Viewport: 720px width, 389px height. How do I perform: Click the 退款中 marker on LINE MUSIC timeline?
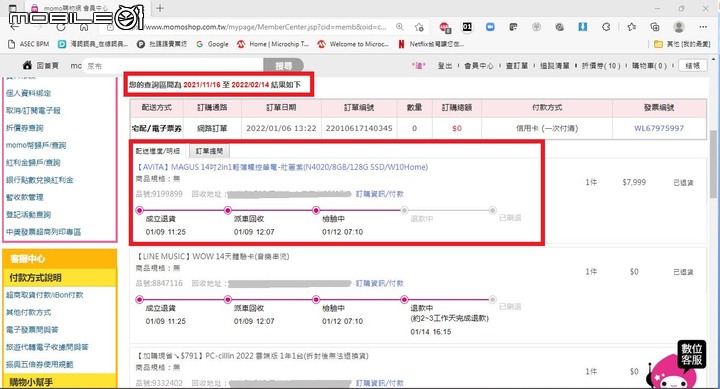coord(404,299)
